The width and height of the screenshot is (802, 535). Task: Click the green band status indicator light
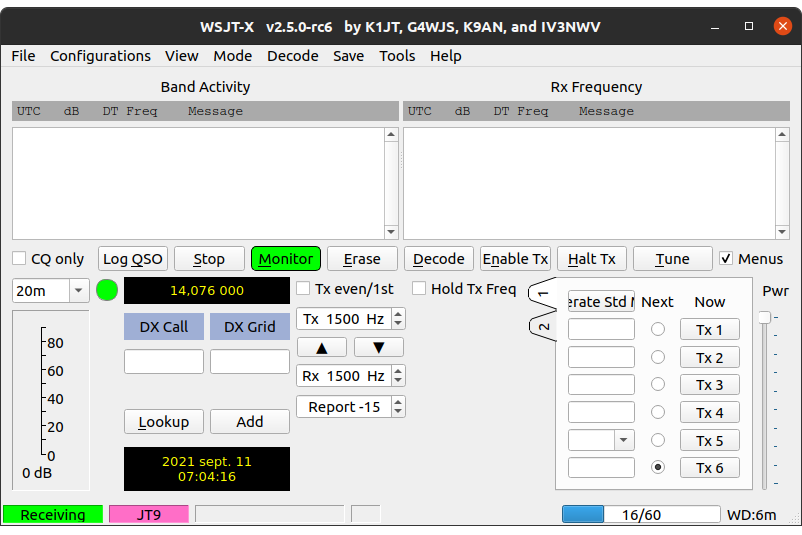click(x=107, y=290)
